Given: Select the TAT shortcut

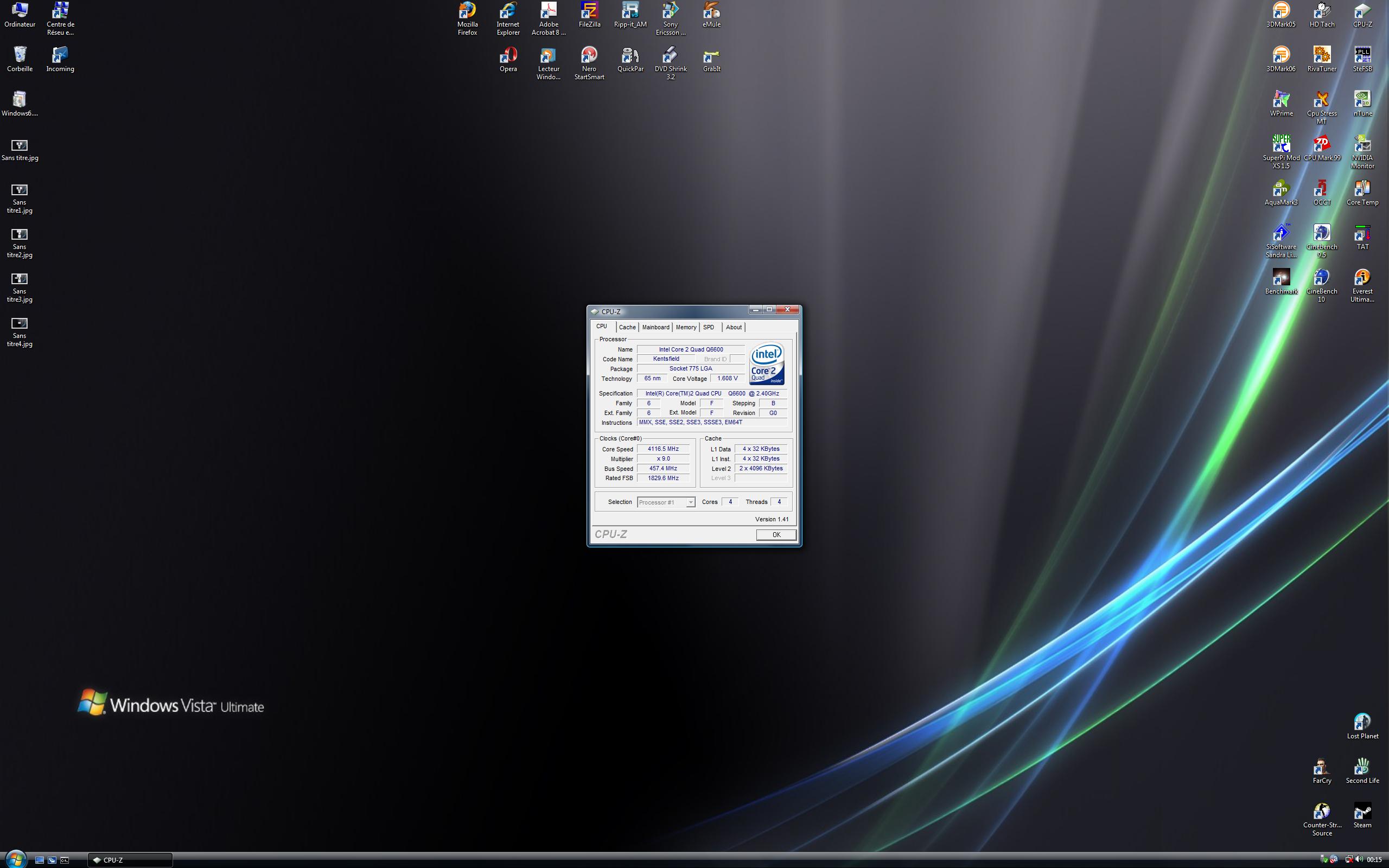Looking at the screenshot, I should pyautogui.click(x=1362, y=237).
